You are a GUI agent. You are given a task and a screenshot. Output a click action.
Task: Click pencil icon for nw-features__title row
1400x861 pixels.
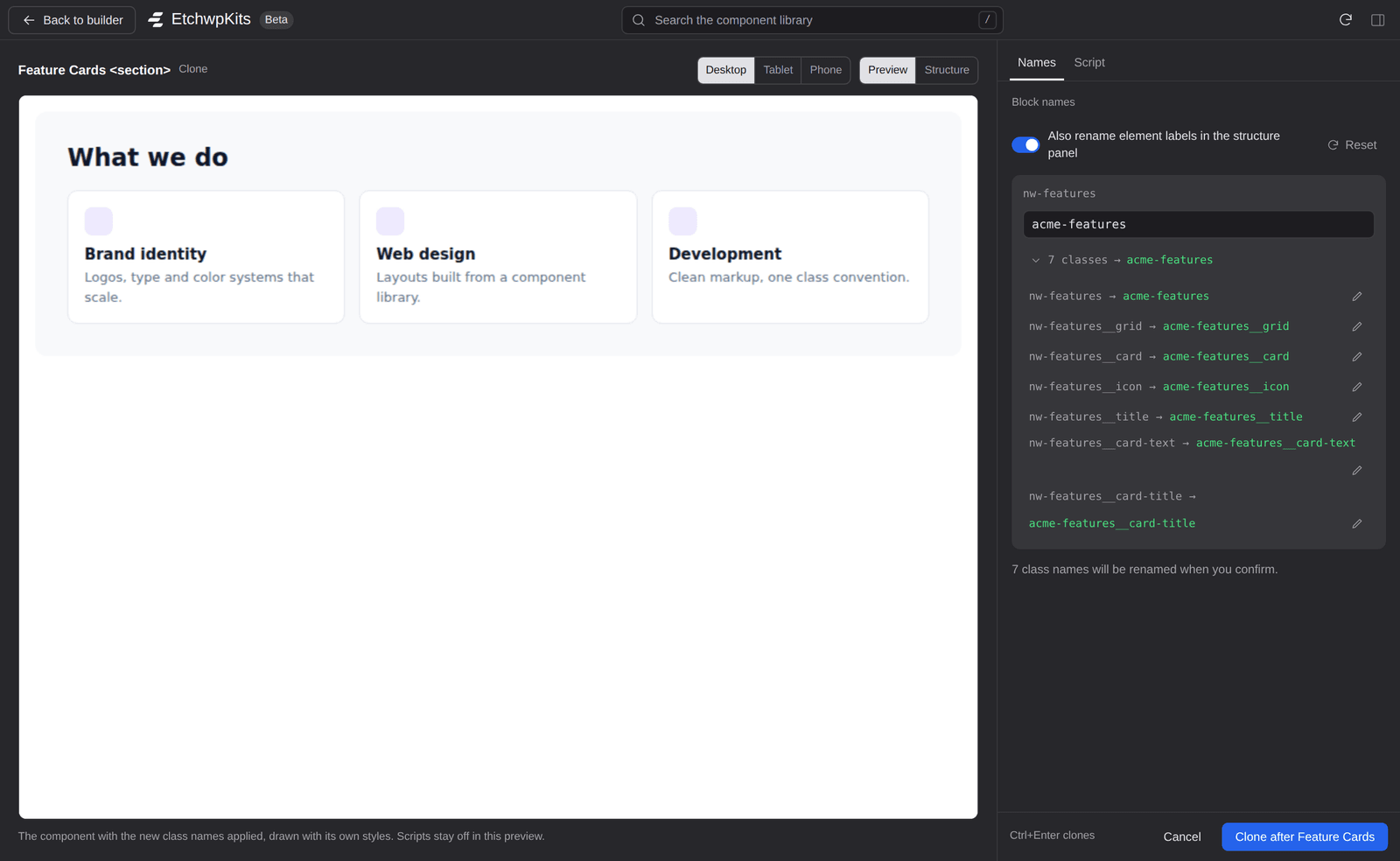pyautogui.click(x=1357, y=417)
